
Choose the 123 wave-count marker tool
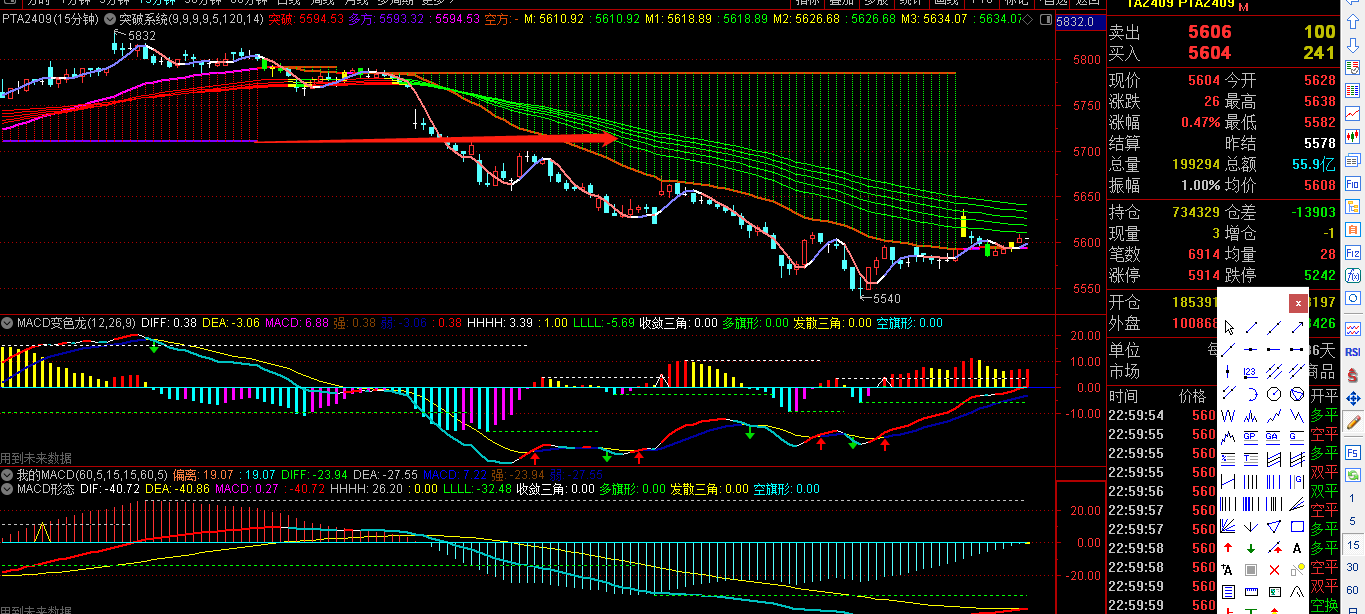(1250, 371)
